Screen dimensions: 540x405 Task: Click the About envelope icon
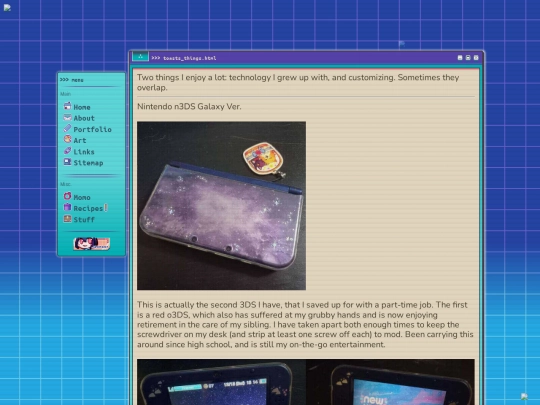[x=68, y=117]
